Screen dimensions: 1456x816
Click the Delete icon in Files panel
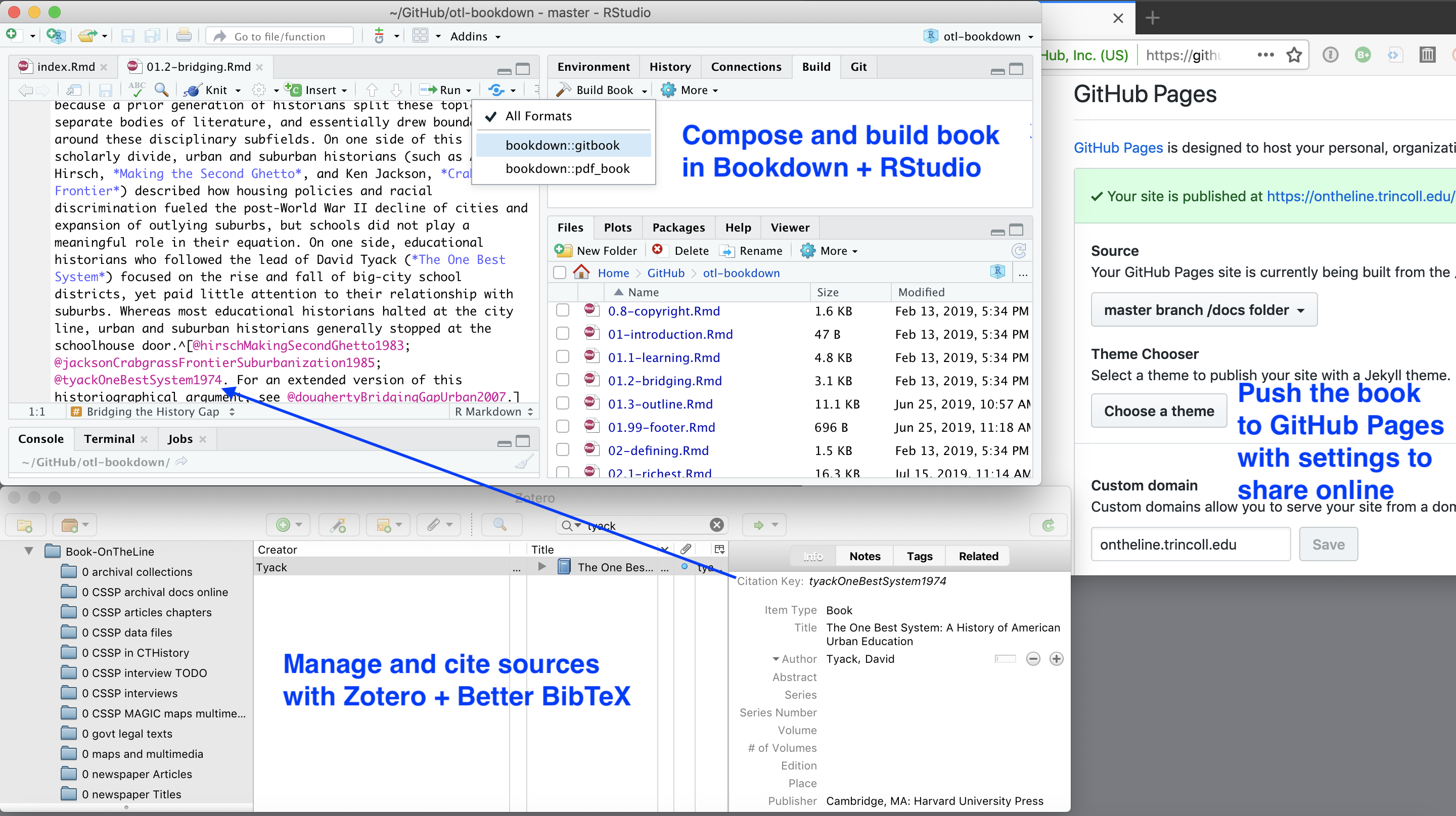[x=656, y=250]
